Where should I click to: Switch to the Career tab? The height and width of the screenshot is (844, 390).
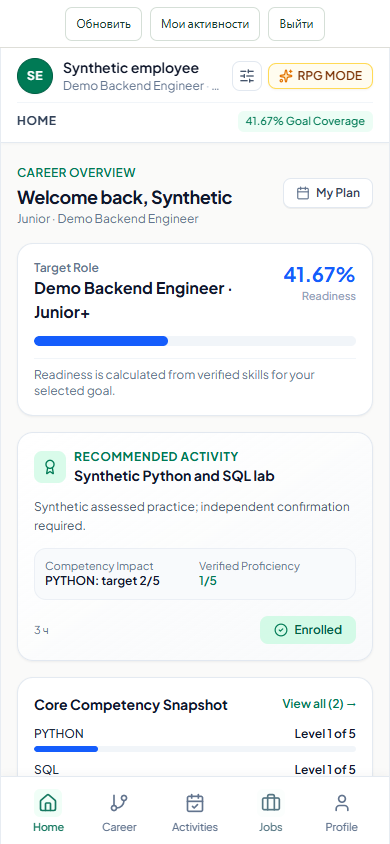(119, 811)
